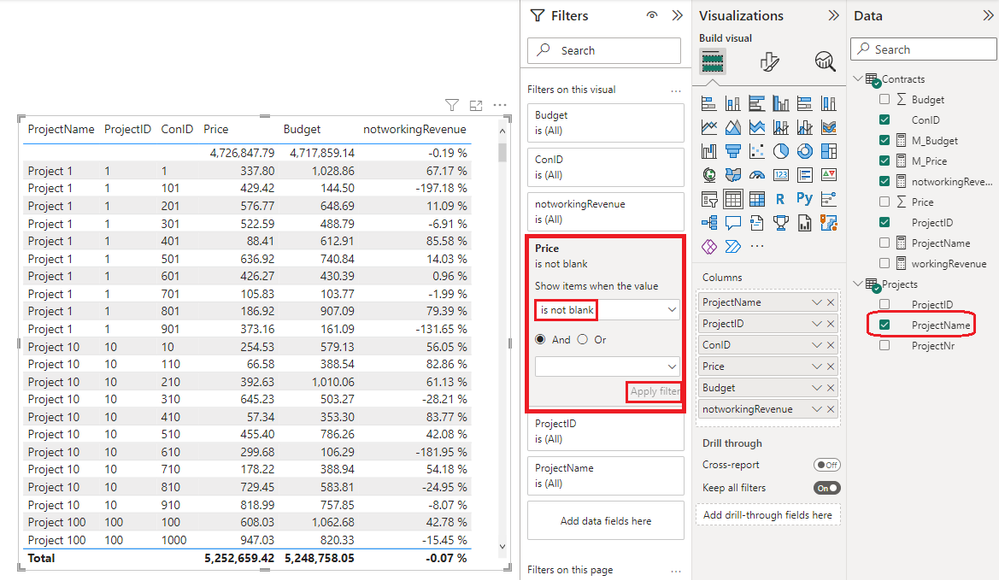Open the table visual's filter icon

(x=452, y=105)
